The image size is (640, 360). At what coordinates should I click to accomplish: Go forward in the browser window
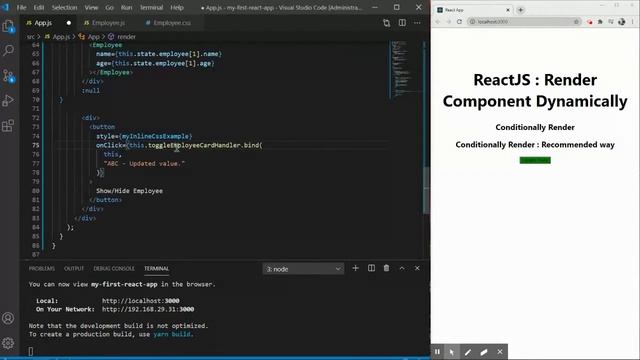449,22
